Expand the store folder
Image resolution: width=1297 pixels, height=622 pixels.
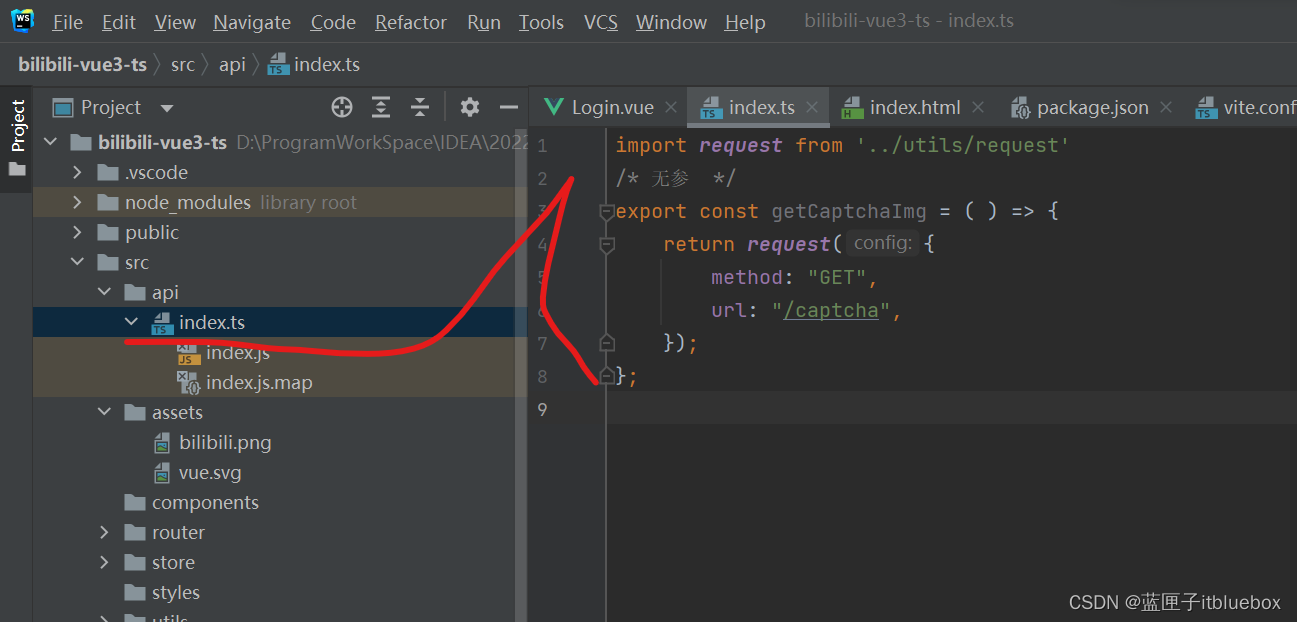point(105,563)
